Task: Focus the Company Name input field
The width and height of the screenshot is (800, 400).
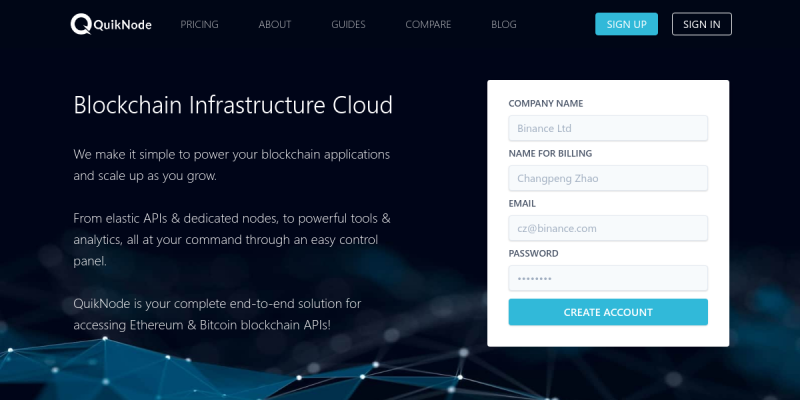Action: click(608, 128)
